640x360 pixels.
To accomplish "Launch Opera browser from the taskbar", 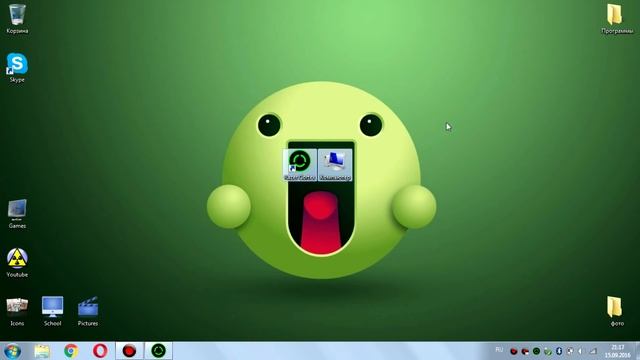I will (x=100, y=351).
